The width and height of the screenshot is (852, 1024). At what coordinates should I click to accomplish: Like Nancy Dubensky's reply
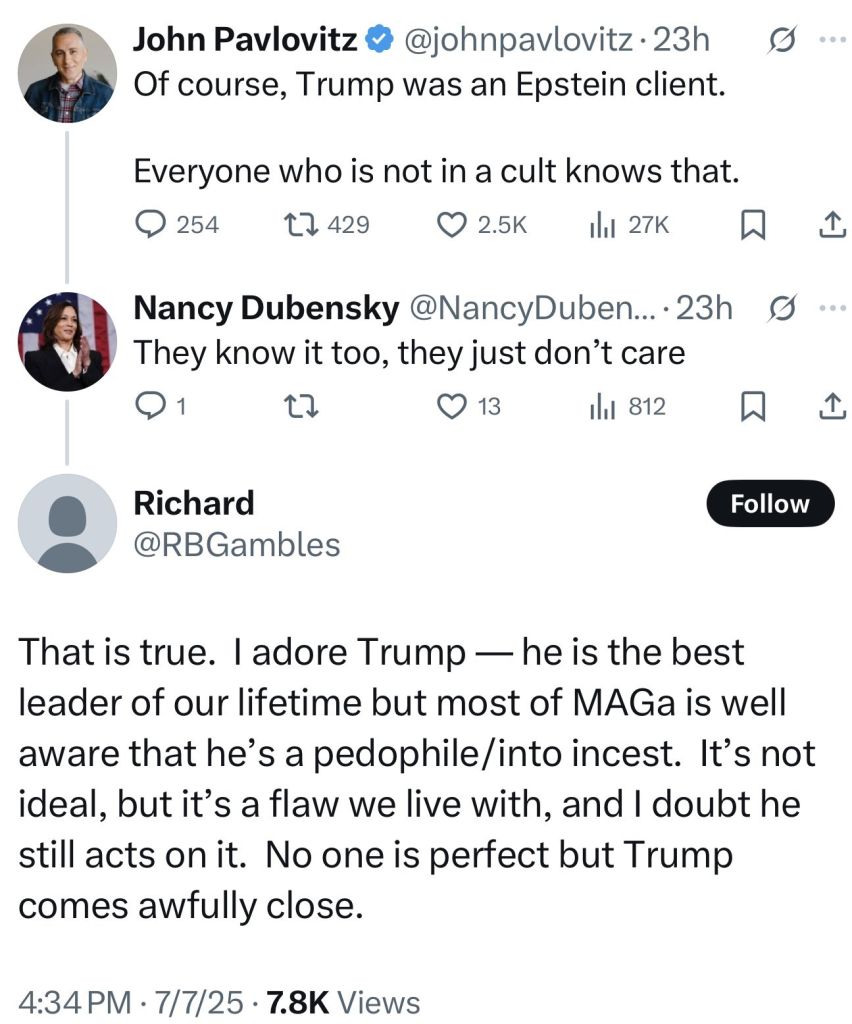click(454, 406)
